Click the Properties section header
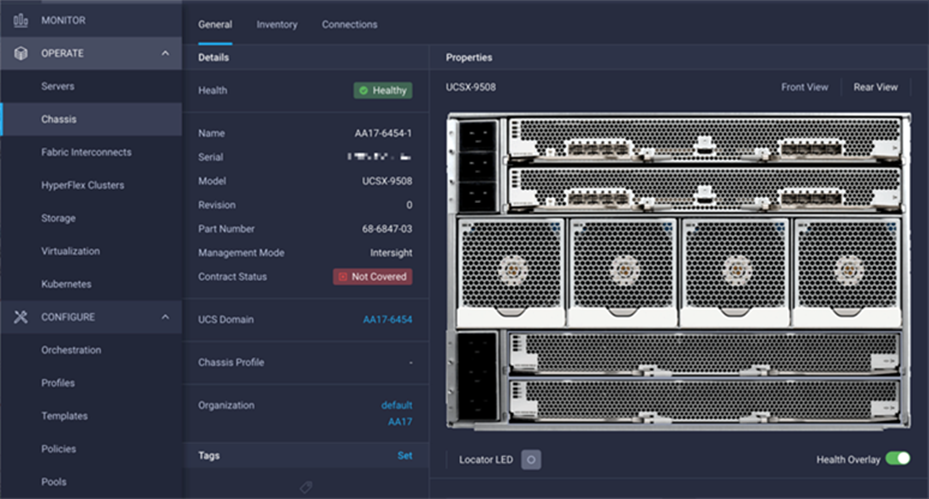The width and height of the screenshot is (929, 499). tap(469, 57)
